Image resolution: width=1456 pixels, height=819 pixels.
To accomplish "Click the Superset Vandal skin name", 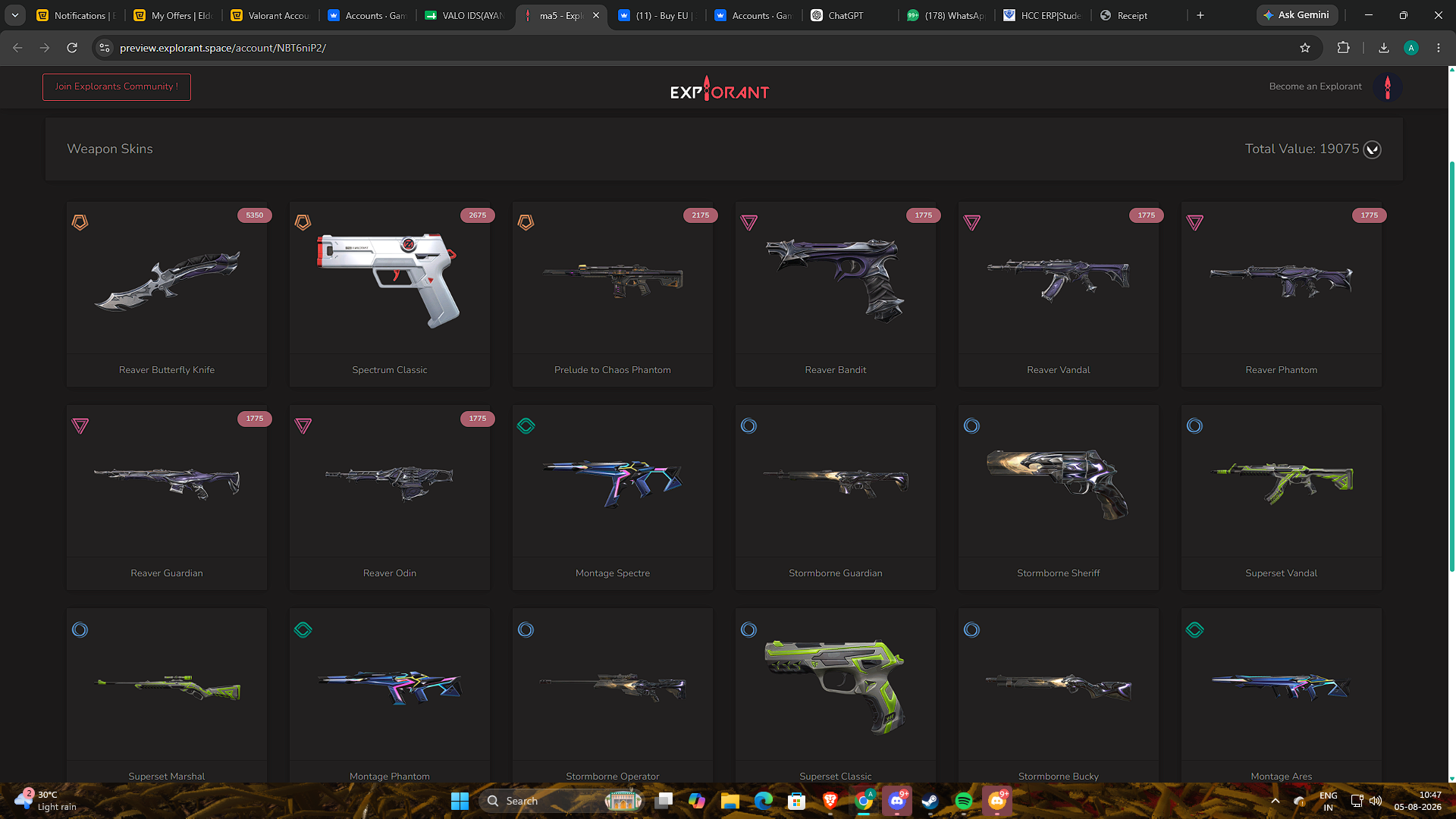I will click(x=1281, y=573).
